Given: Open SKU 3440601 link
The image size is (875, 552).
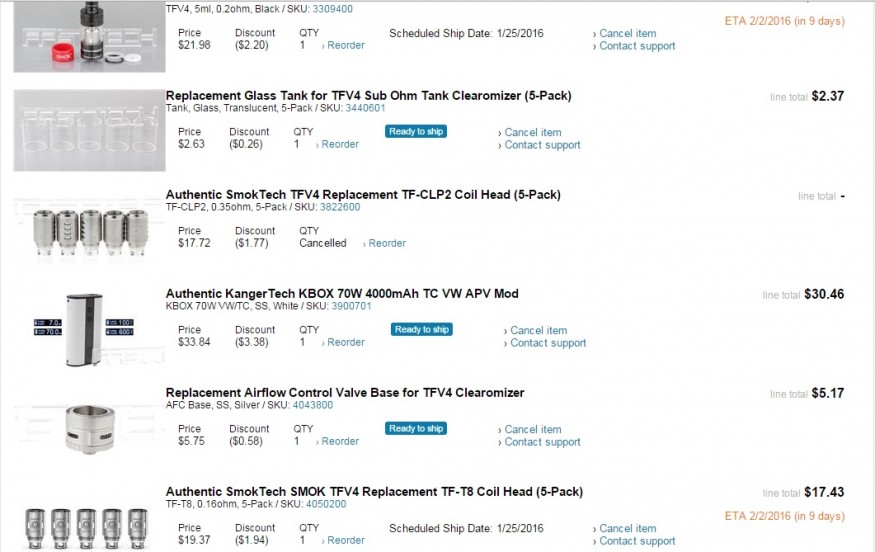Looking at the screenshot, I should 365,108.
